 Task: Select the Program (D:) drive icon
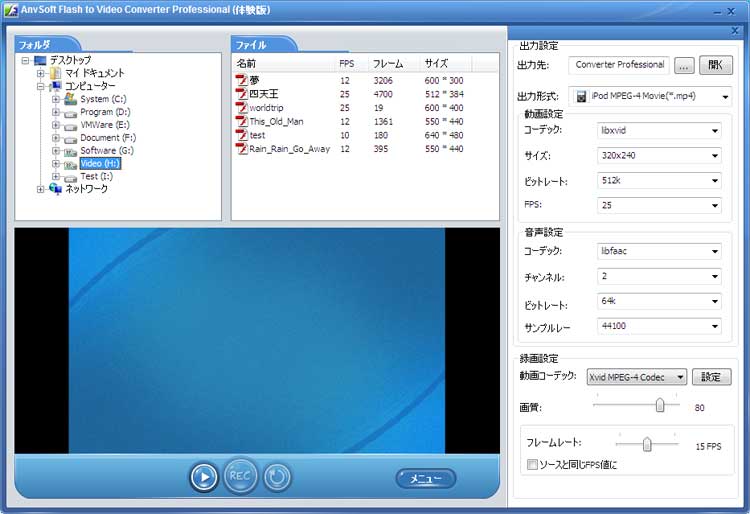(x=70, y=113)
